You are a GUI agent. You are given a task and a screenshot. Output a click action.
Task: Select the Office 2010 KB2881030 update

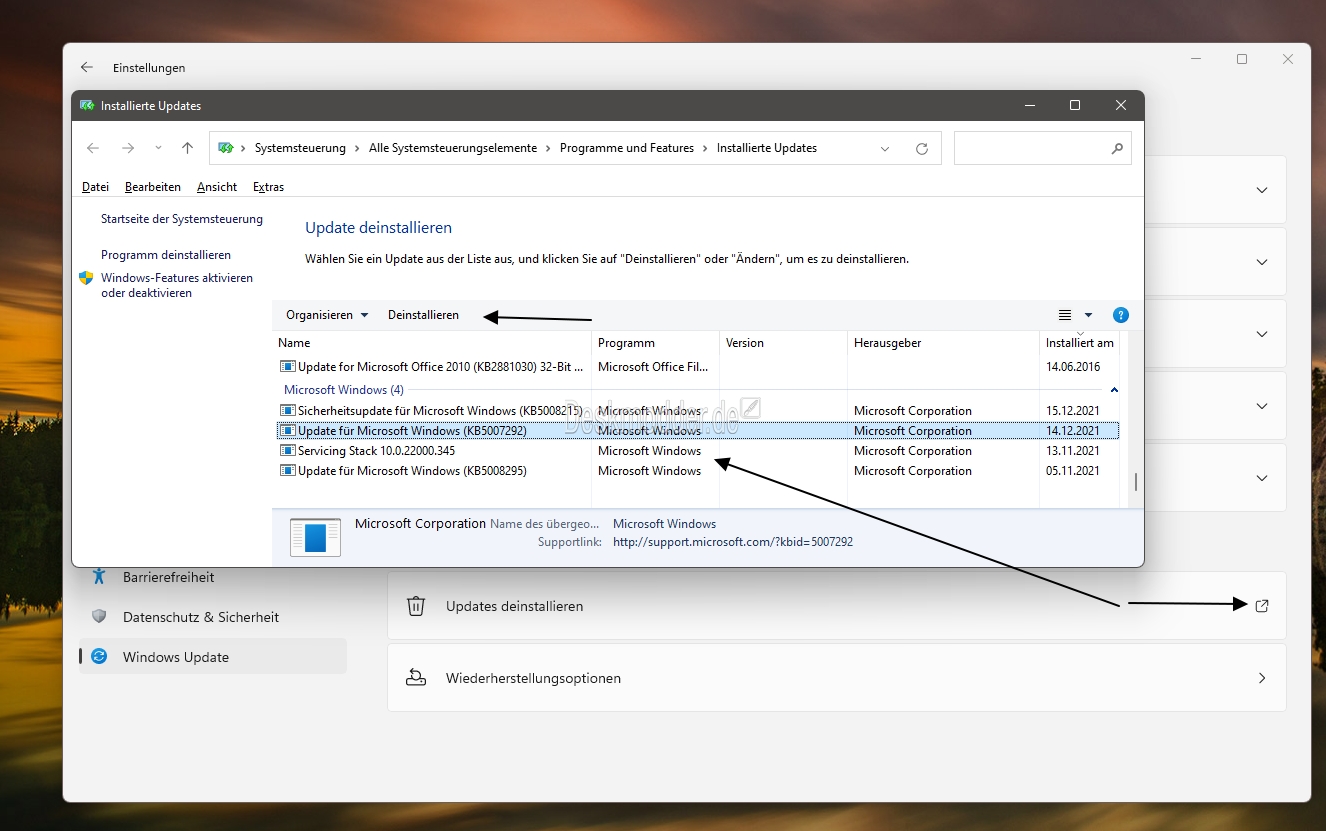(697, 367)
